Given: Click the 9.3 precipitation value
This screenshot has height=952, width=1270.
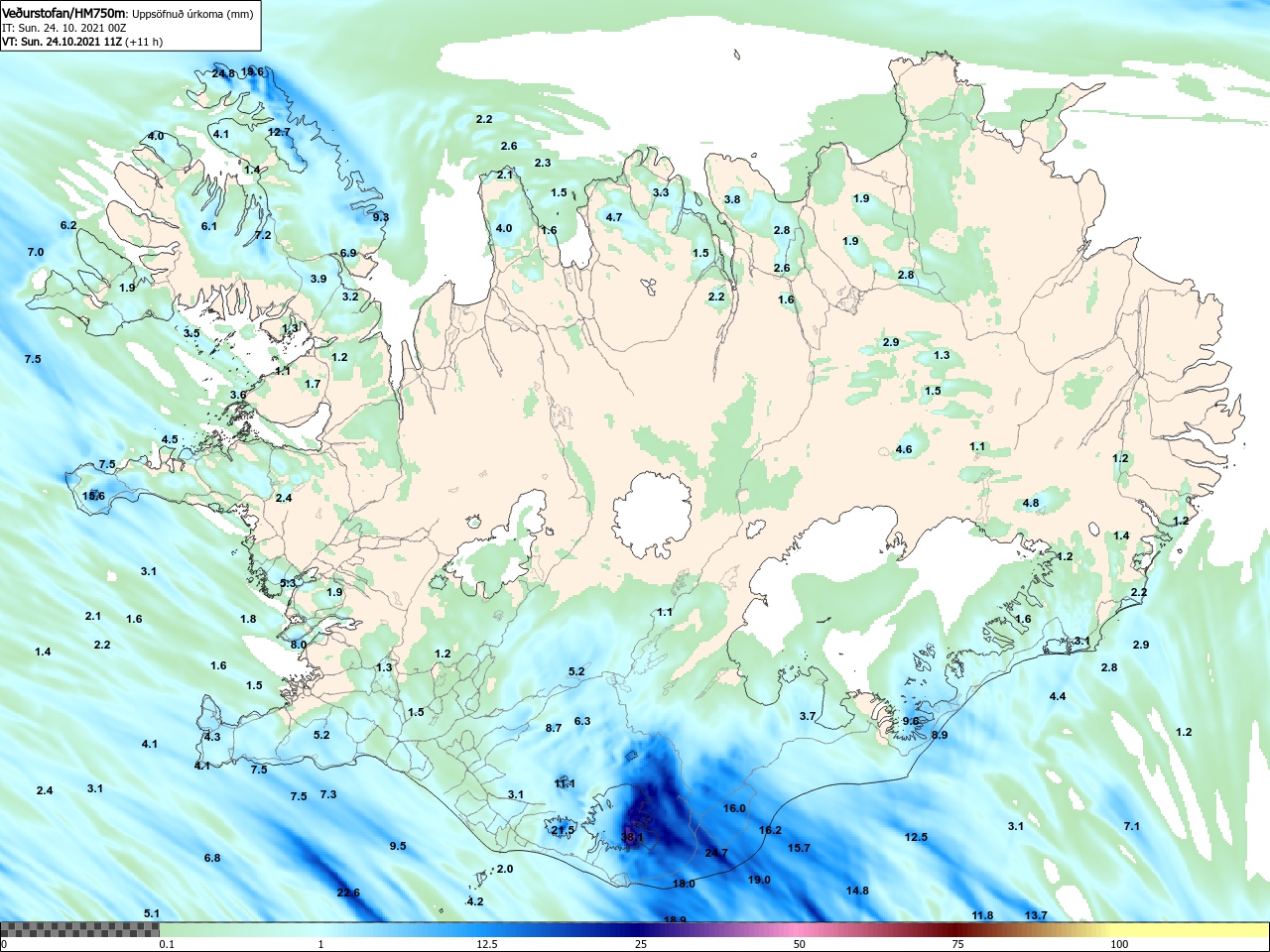Looking at the screenshot, I should click(381, 217).
